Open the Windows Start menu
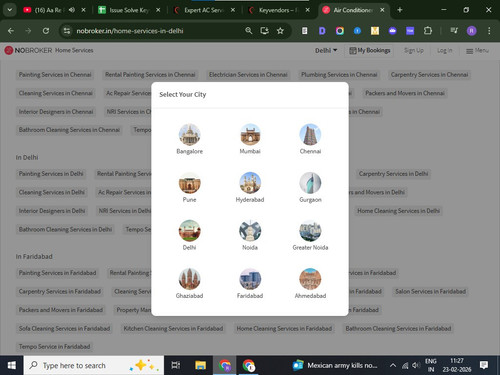Screen dimensions: 500x375 12,366
